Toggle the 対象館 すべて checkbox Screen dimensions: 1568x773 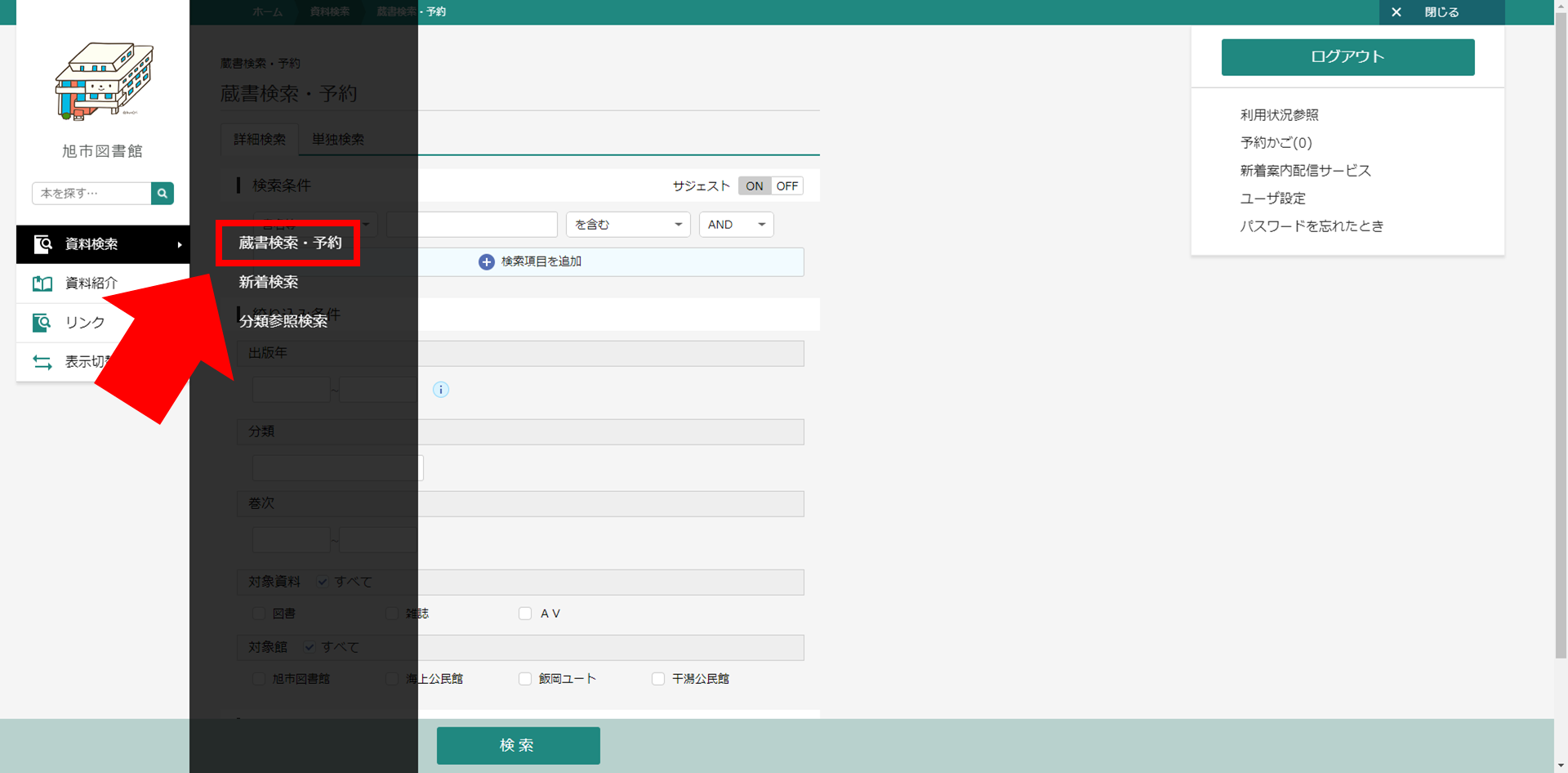point(310,647)
